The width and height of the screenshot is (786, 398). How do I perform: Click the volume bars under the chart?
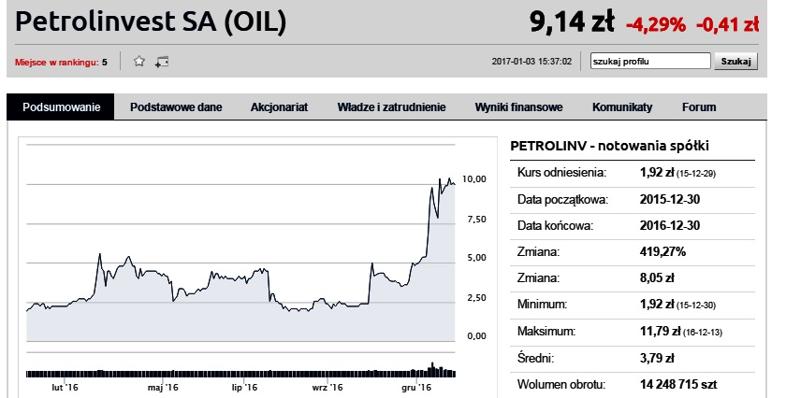[x=241, y=373]
